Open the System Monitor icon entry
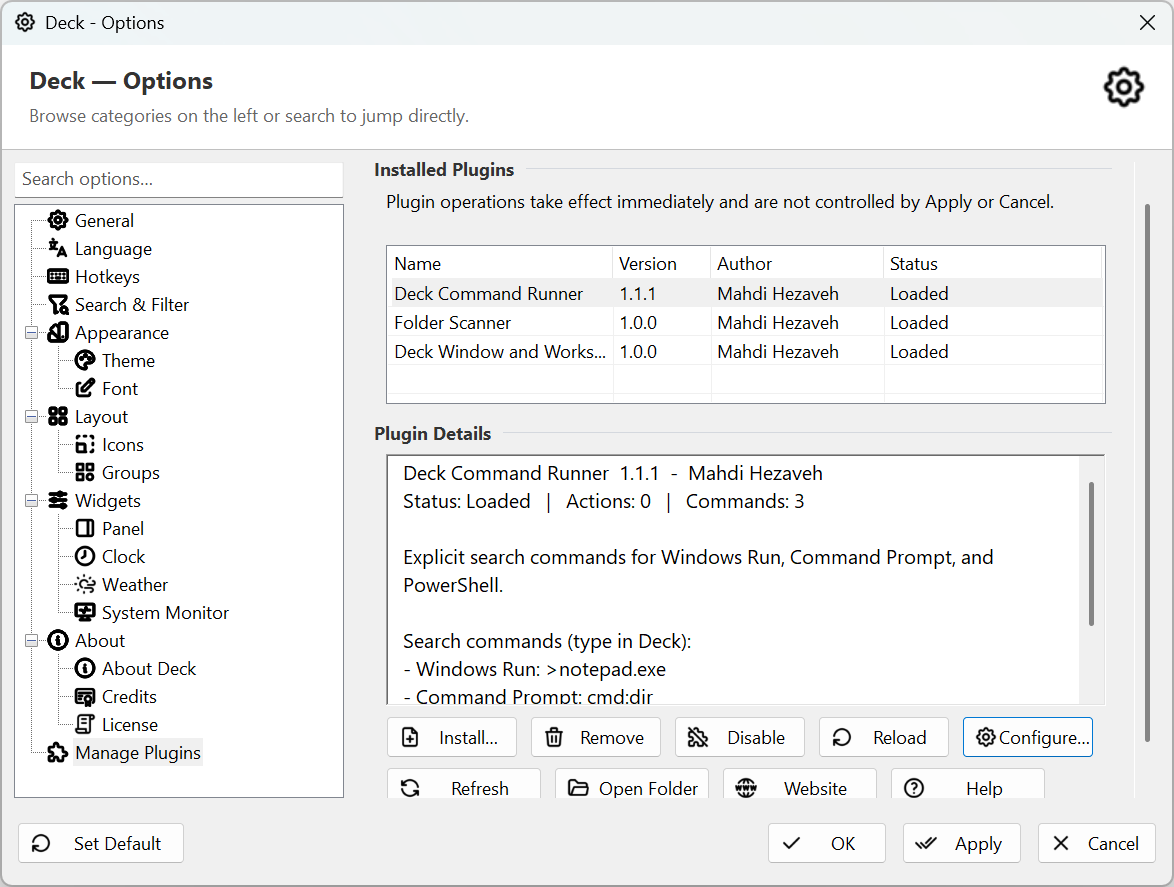 [x=85, y=612]
